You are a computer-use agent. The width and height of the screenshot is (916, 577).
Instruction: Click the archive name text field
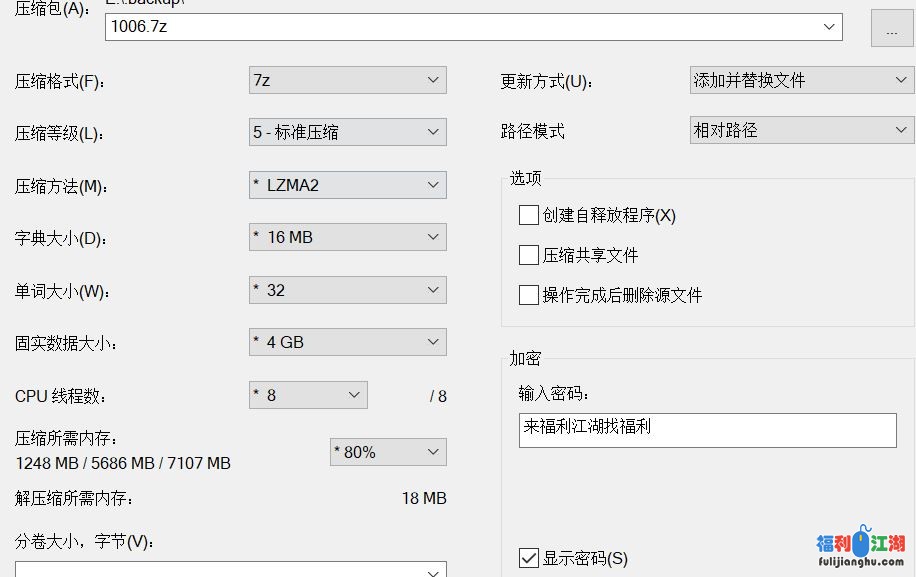click(460, 27)
